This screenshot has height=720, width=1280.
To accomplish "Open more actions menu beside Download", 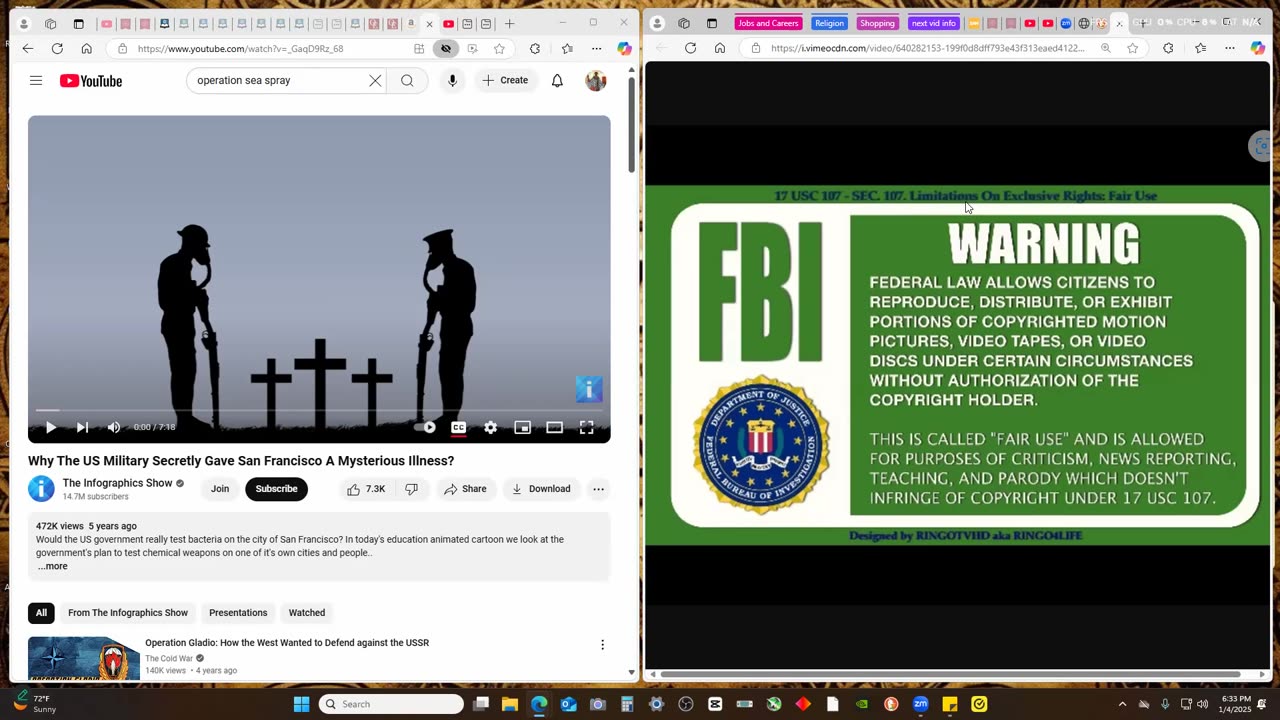I will [598, 489].
